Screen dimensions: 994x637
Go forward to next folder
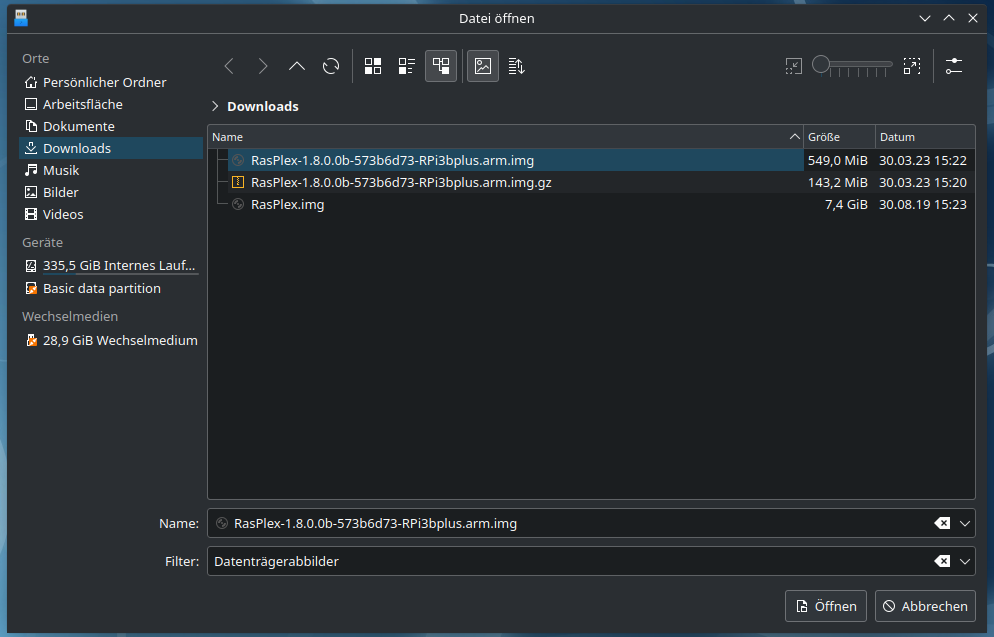coord(263,66)
